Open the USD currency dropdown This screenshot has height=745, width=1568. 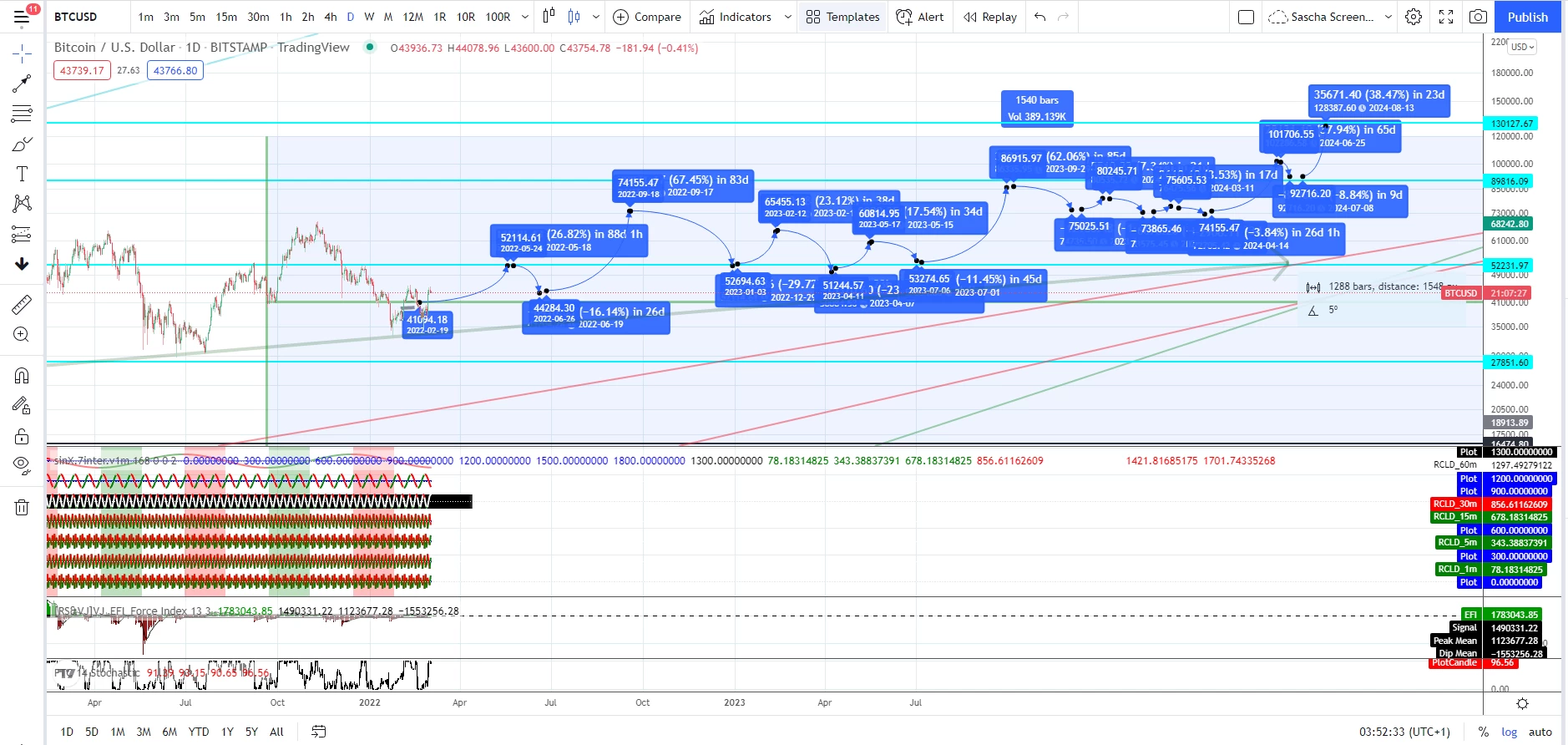1522,47
